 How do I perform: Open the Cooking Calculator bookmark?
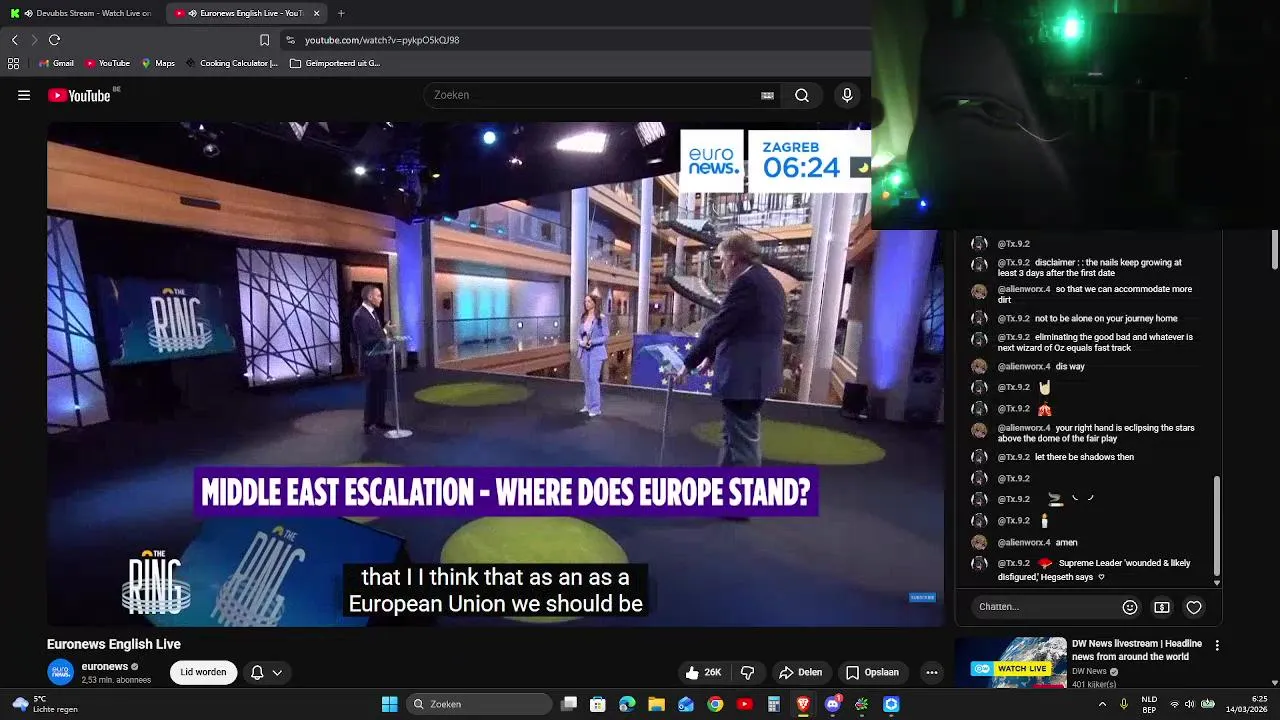coord(231,63)
